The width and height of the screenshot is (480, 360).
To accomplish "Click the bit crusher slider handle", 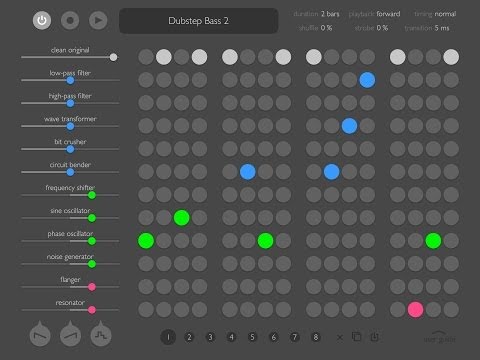I will tap(70, 149).
